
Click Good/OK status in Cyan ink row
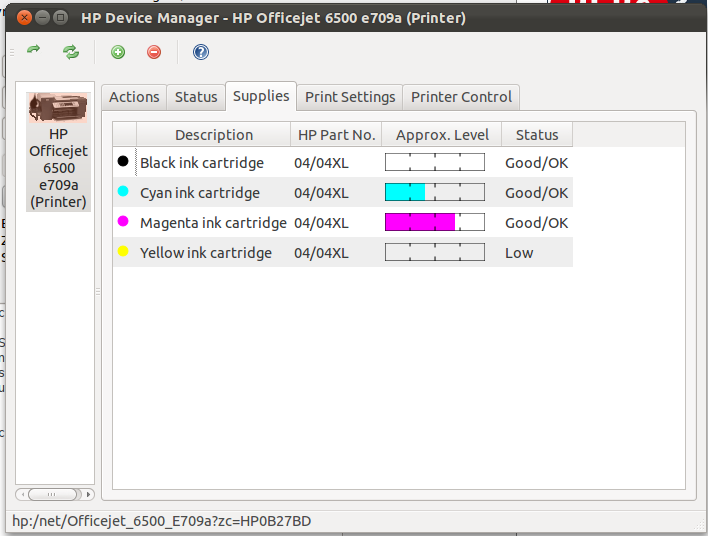(x=536, y=193)
